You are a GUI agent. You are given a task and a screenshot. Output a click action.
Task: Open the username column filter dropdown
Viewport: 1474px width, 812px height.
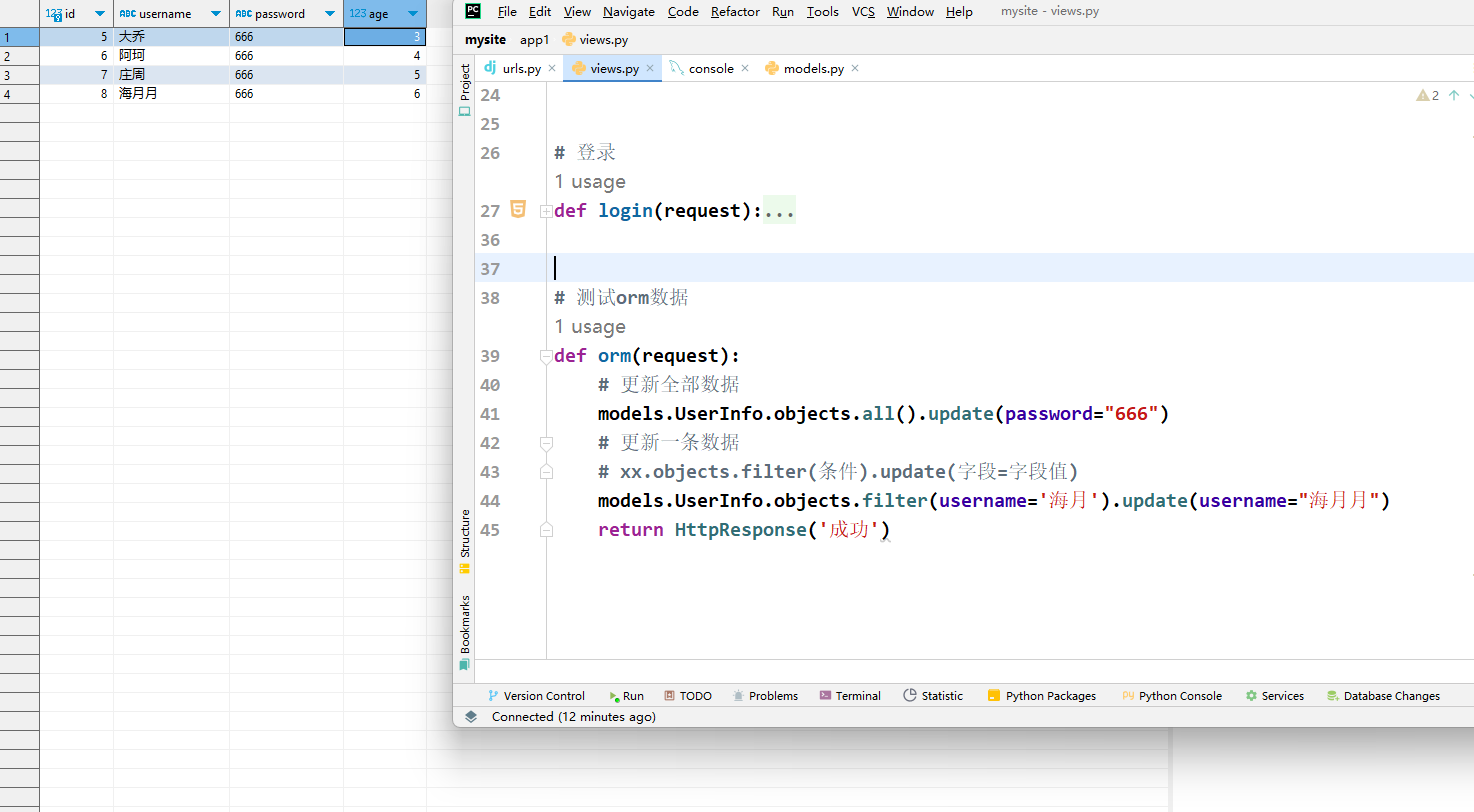click(216, 14)
